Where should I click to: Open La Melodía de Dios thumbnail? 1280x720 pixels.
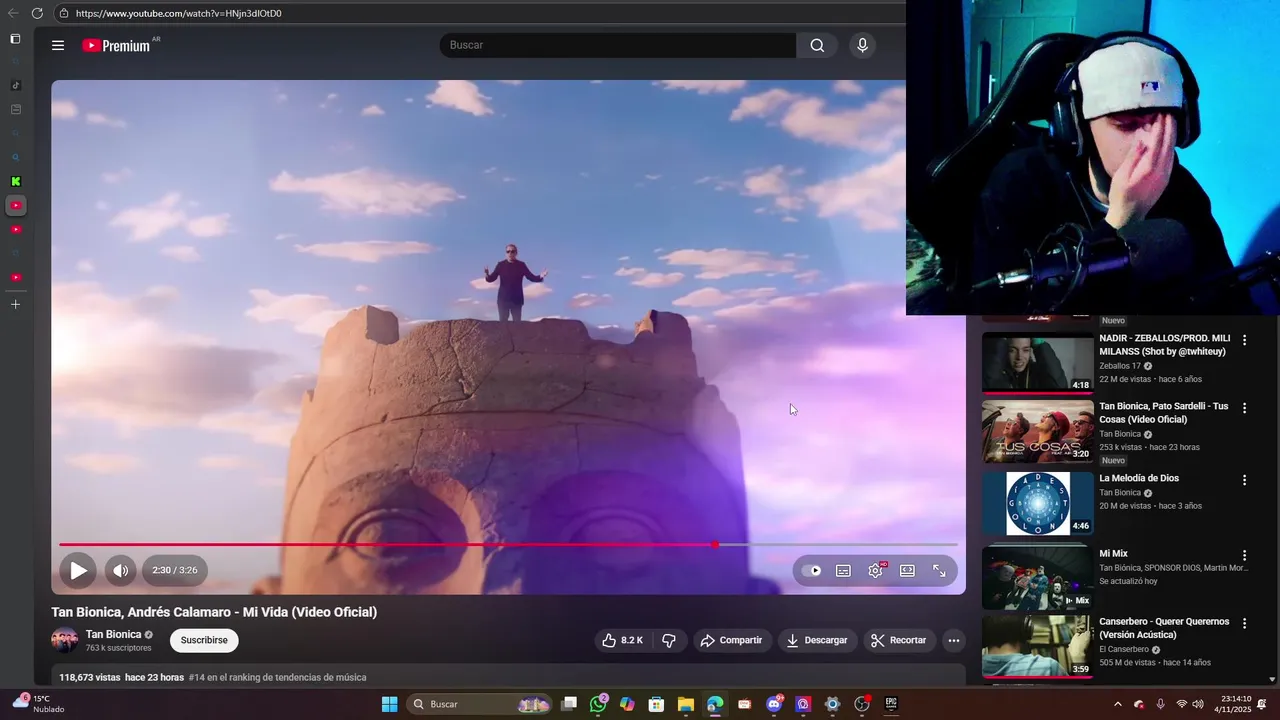(x=1037, y=503)
